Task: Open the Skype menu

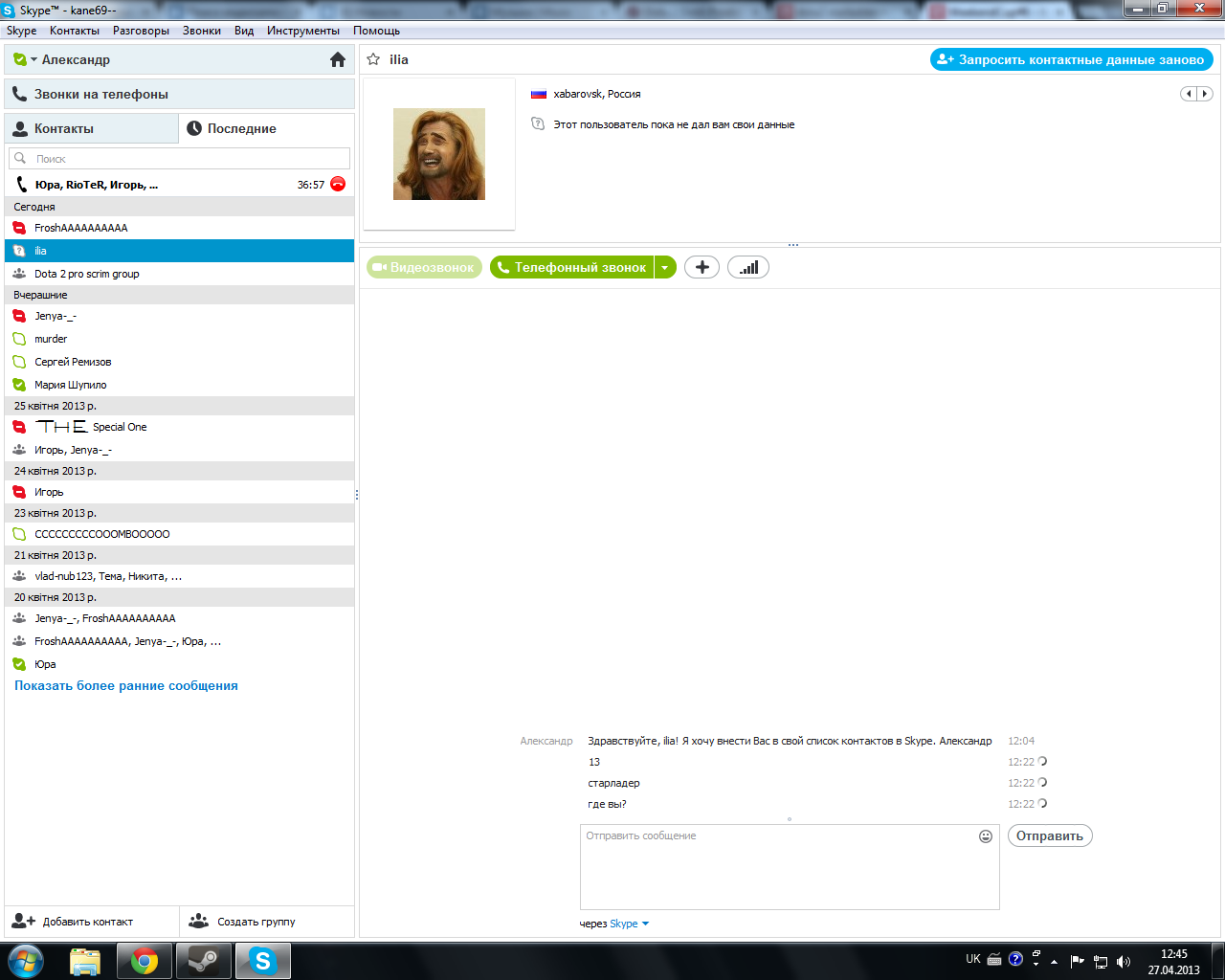Action: click(22, 31)
